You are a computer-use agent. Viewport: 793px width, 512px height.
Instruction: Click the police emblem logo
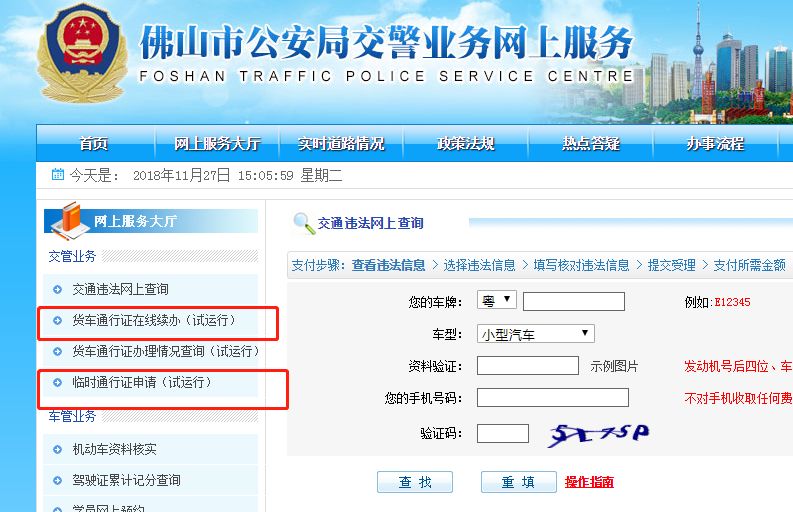click(x=81, y=53)
